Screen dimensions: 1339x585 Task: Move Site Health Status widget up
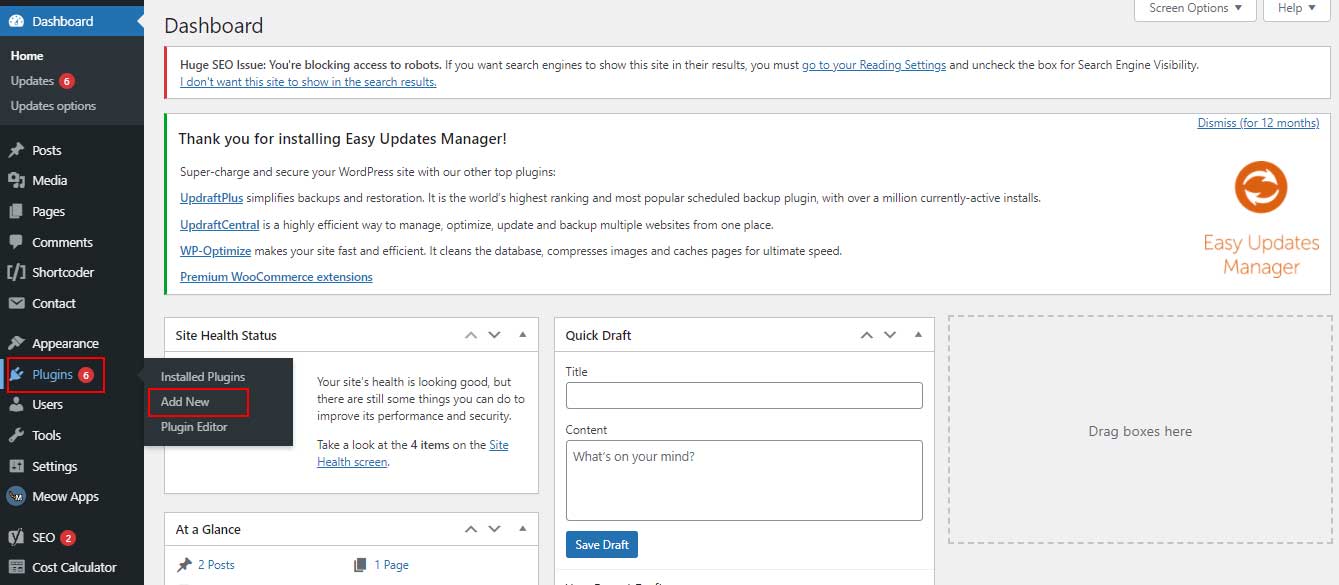tap(471, 335)
